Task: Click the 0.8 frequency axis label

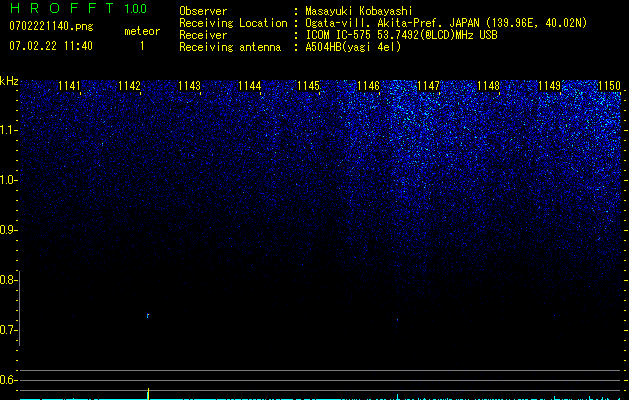Action: tap(9, 280)
